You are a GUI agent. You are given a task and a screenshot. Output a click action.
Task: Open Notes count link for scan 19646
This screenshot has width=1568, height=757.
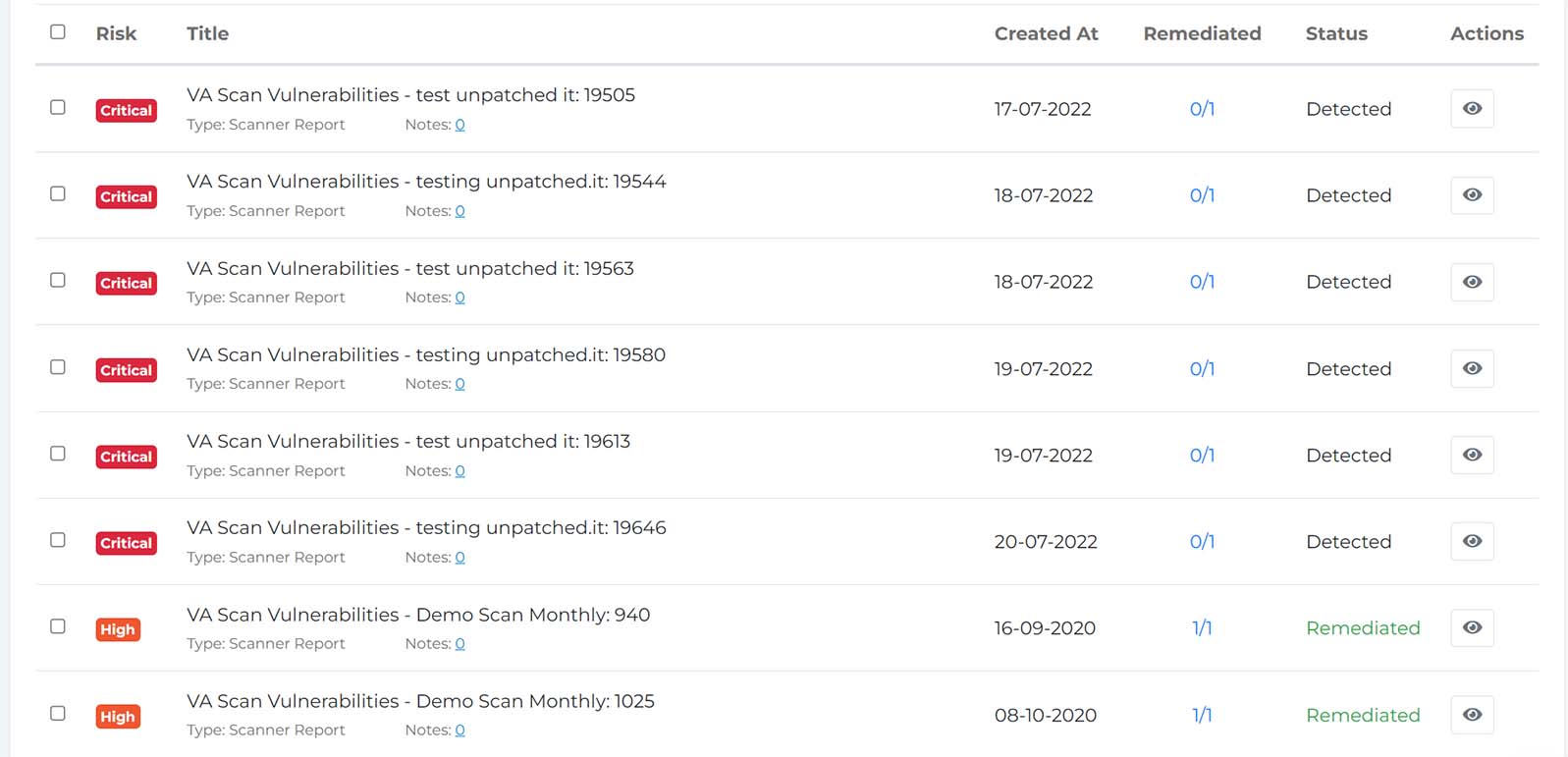coord(460,558)
